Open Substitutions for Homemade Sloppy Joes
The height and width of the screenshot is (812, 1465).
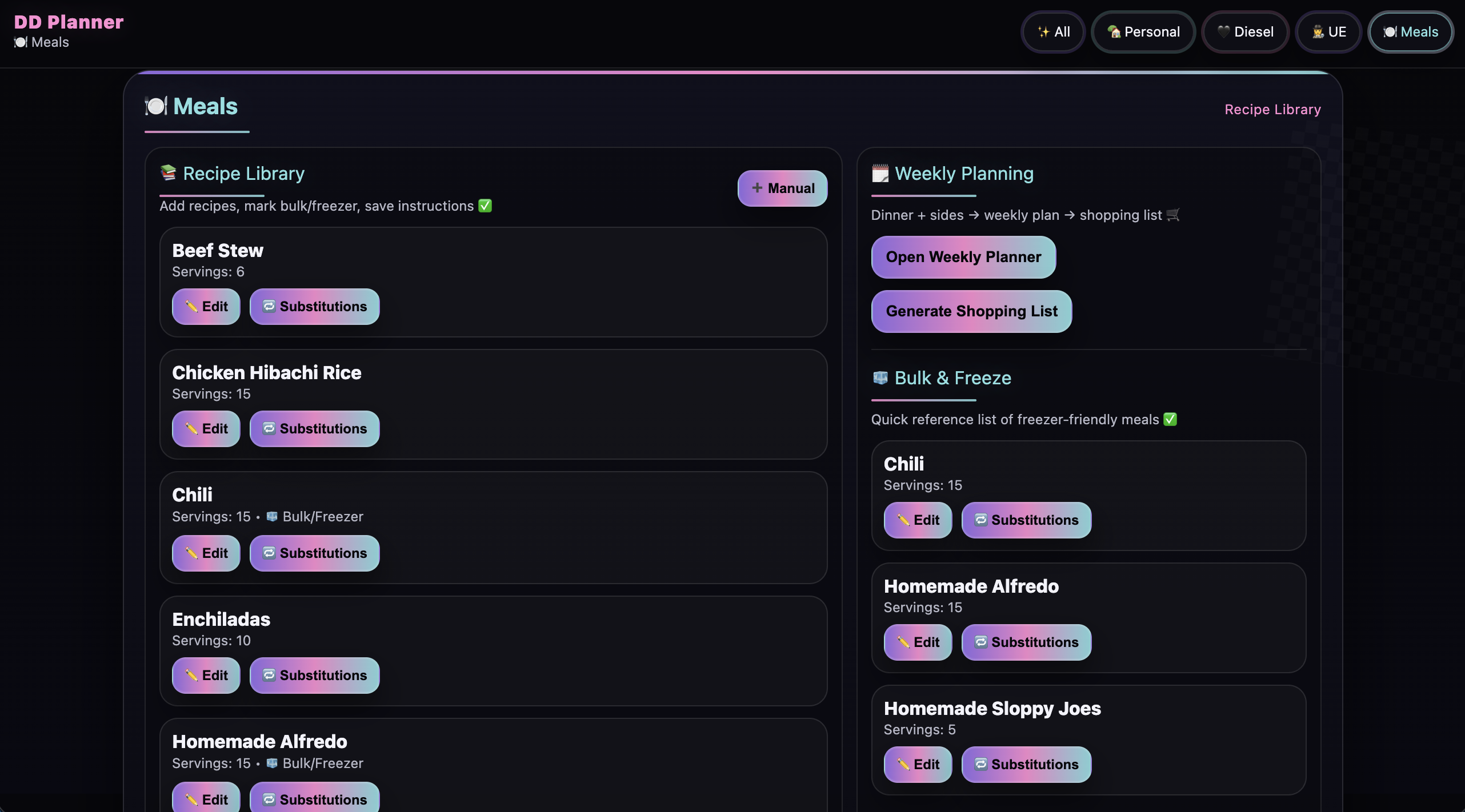coord(1026,765)
